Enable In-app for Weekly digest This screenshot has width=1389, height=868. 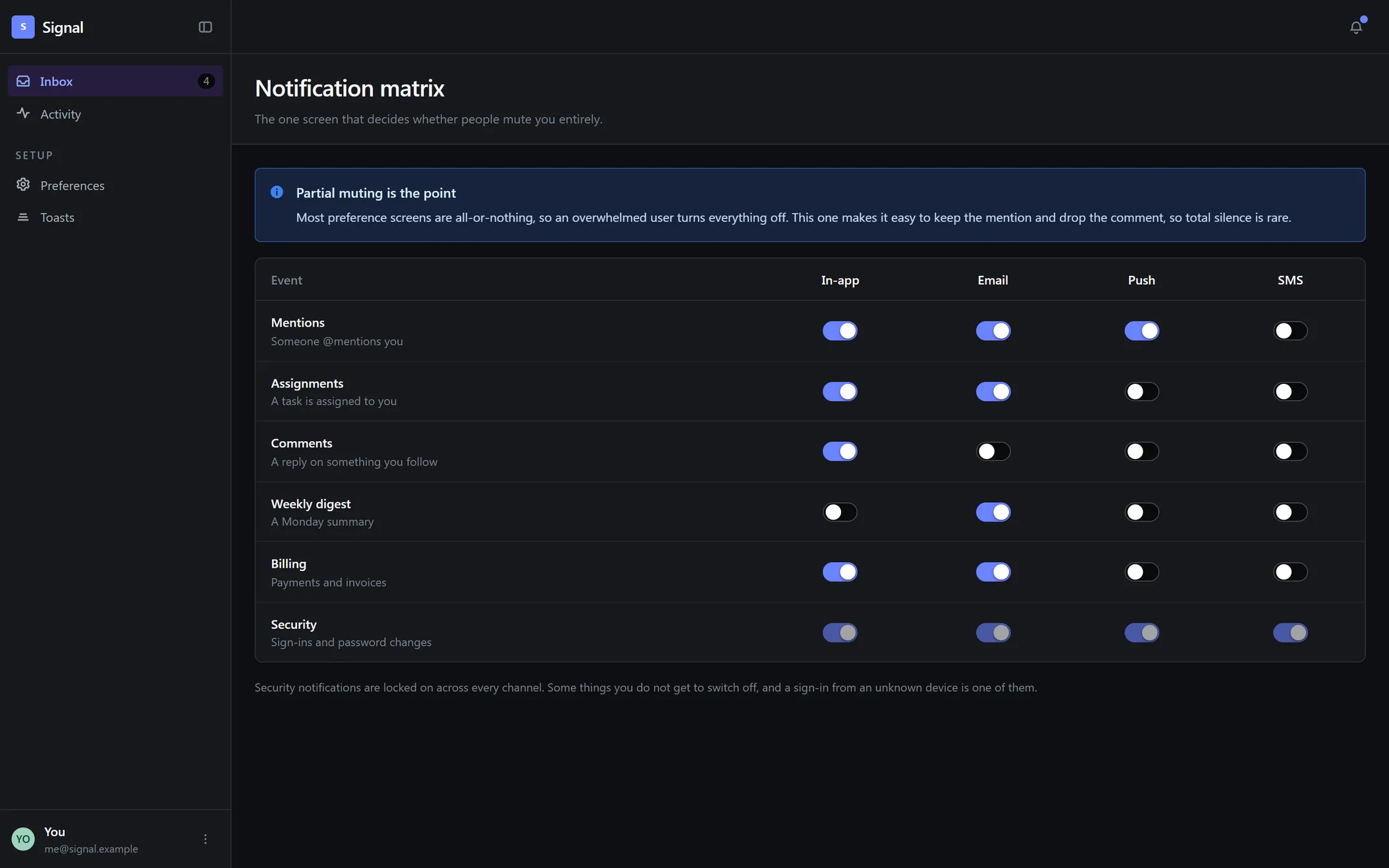(x=840, y=512)
